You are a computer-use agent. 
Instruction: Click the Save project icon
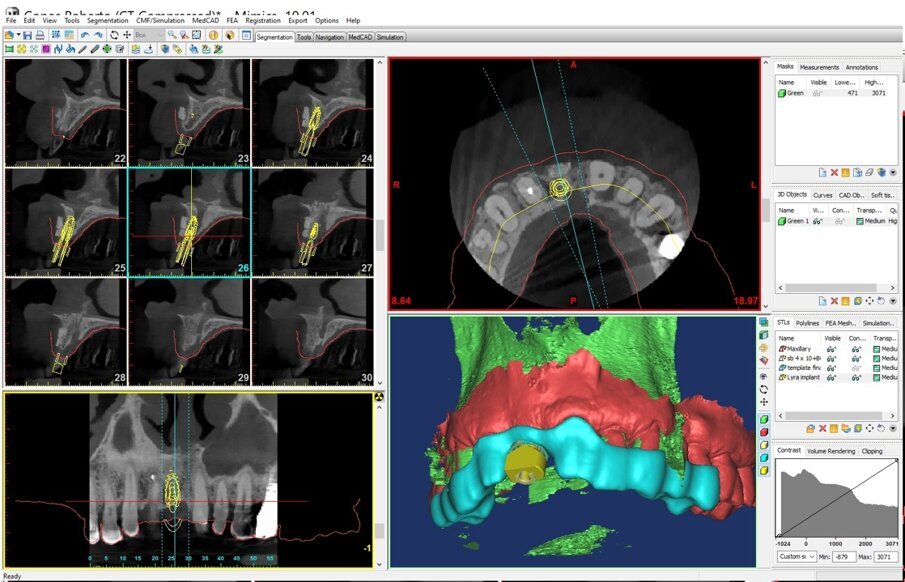point(28,35)
